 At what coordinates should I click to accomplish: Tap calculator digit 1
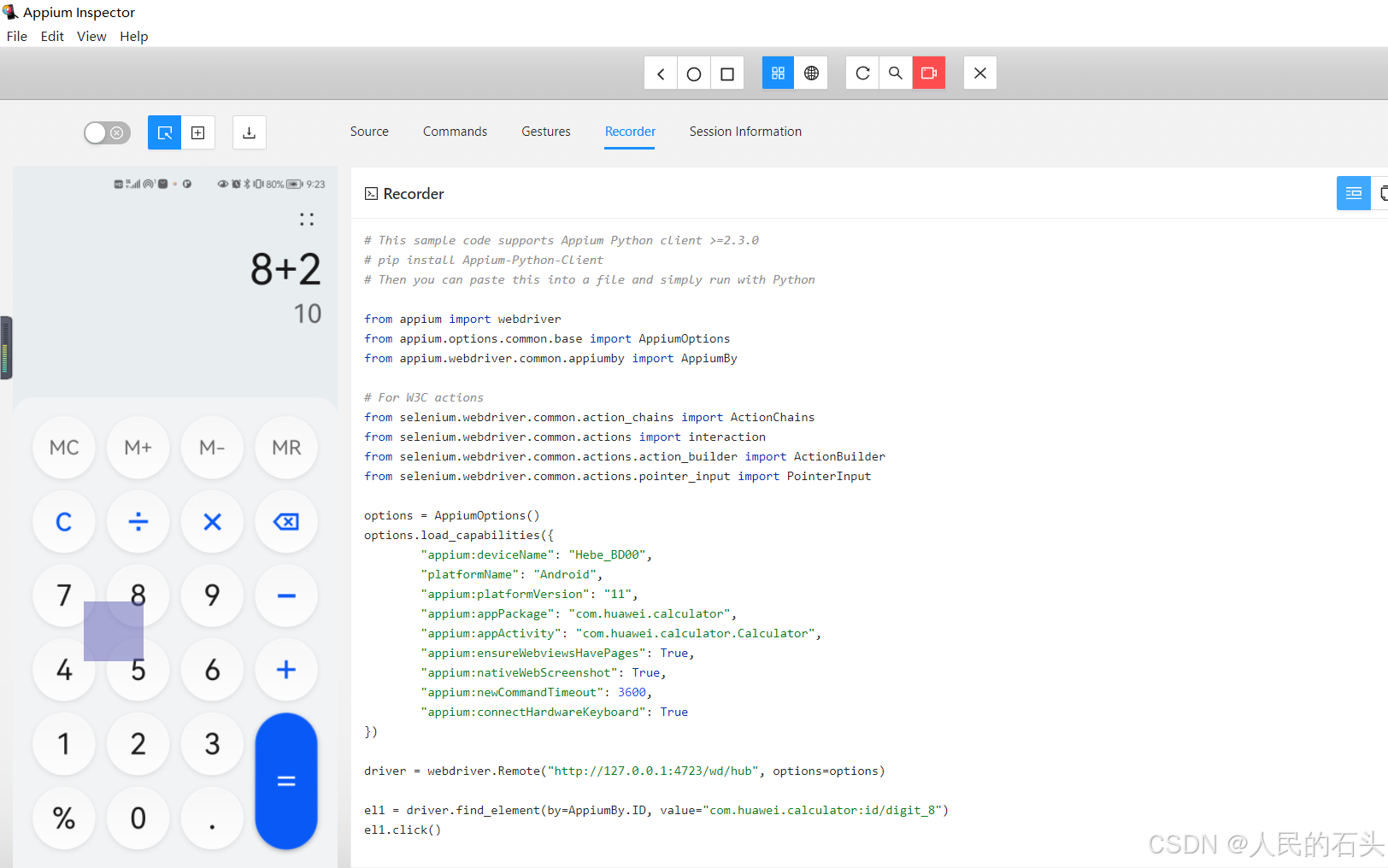(64, 744)
